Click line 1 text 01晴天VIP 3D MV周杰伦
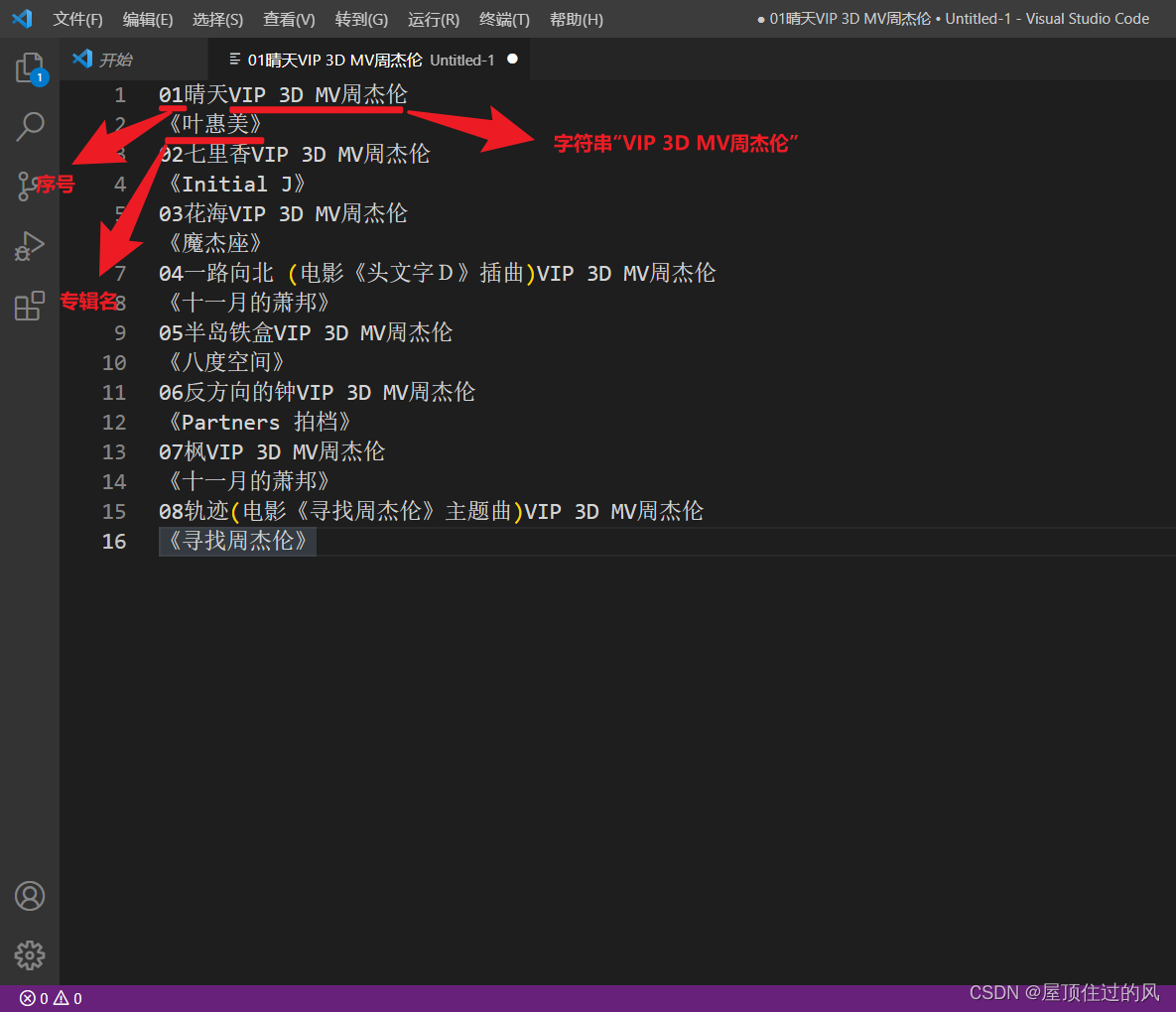Image resolution: width=1176 pixels, height=1012 pixels. (x=283, y=94)
